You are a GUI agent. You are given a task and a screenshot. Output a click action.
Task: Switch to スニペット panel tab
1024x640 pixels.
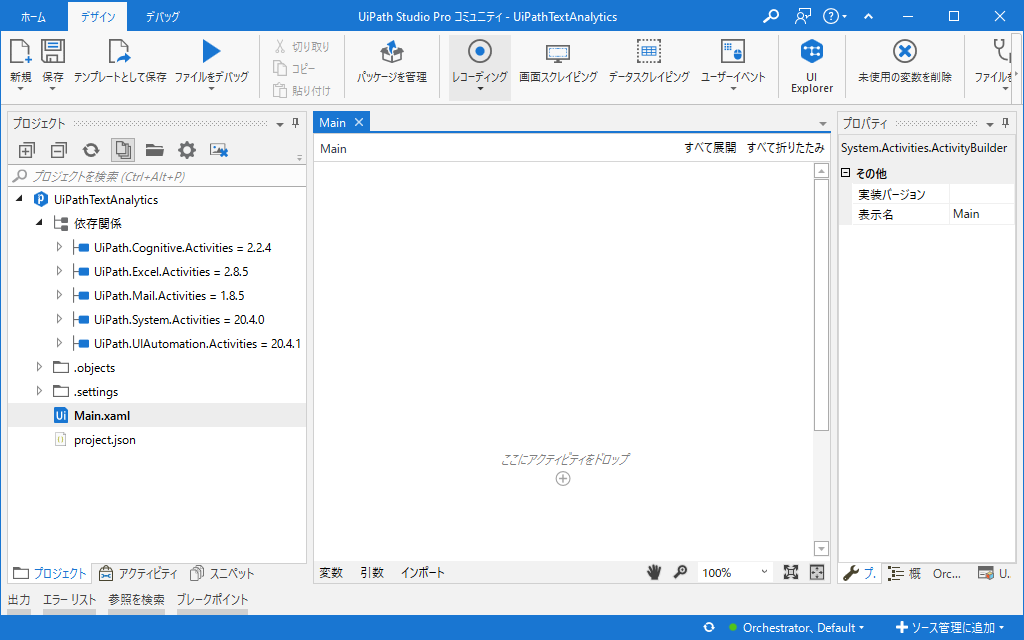pos(222,573)
